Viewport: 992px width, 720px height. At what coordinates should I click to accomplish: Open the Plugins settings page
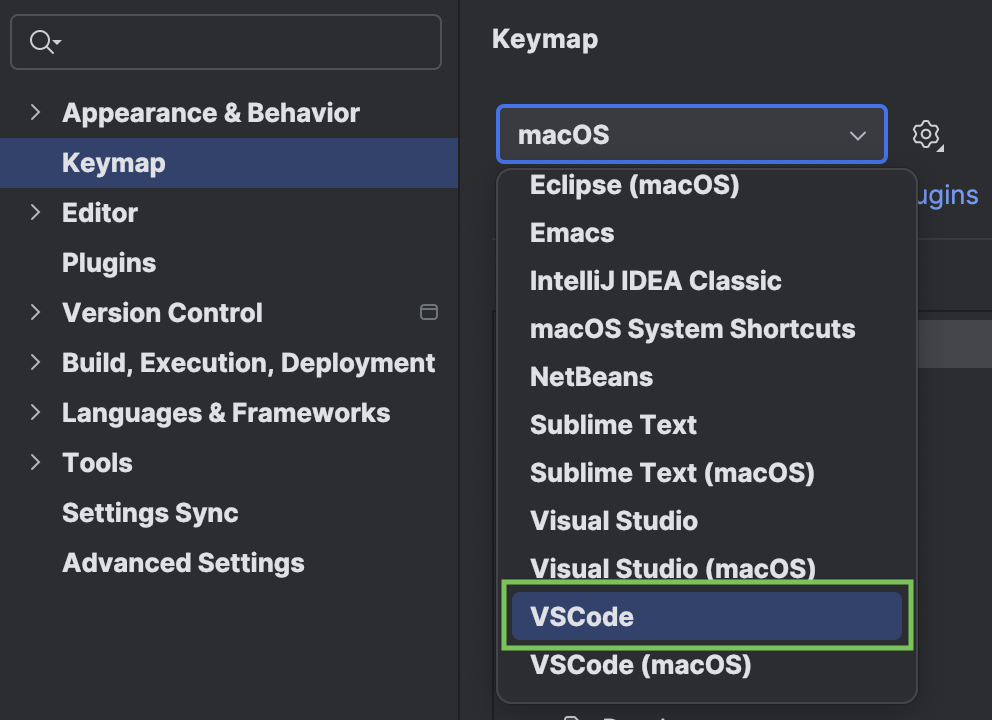pos(109,262)
